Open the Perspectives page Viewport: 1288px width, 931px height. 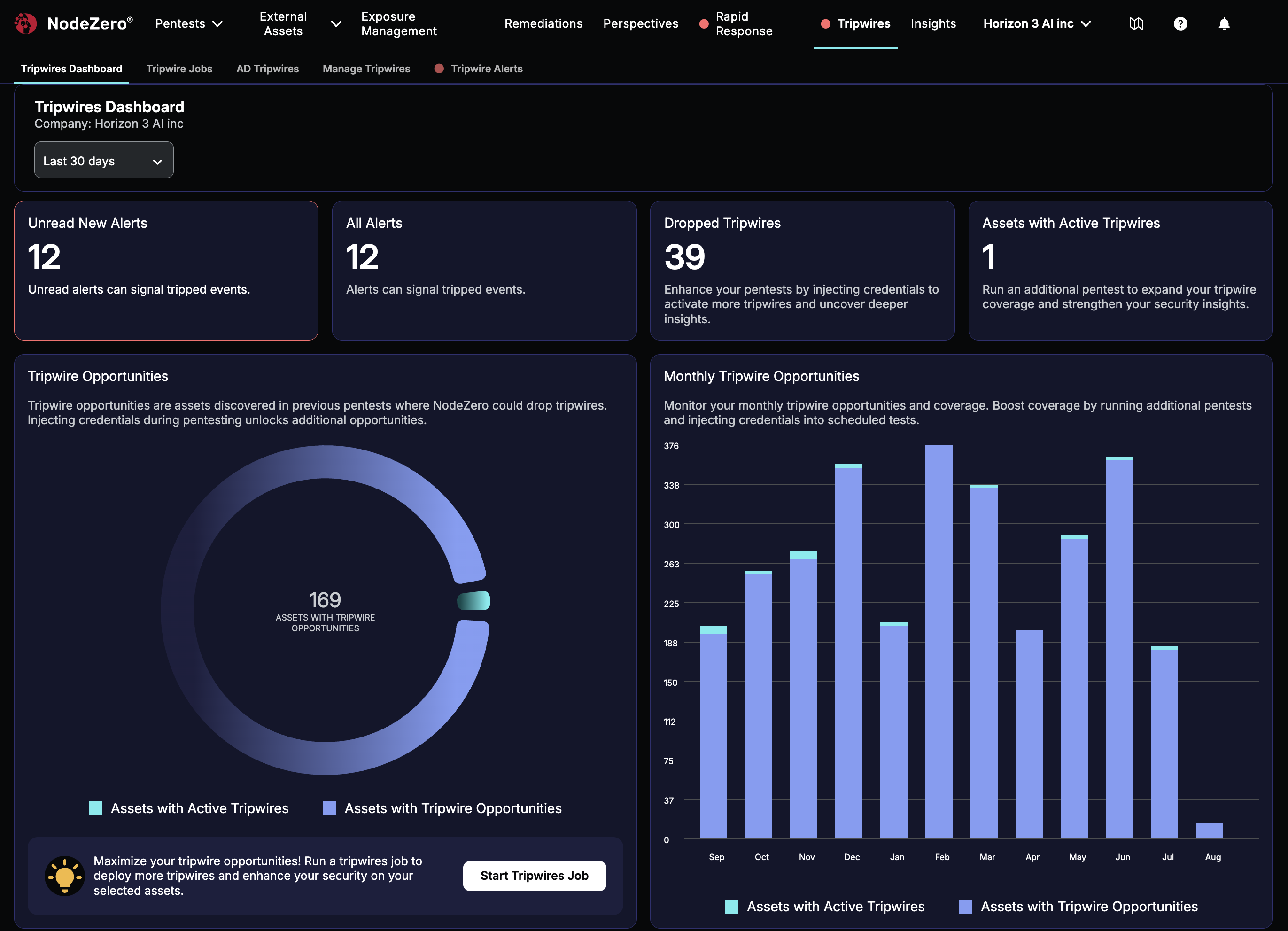coord(641,23)
